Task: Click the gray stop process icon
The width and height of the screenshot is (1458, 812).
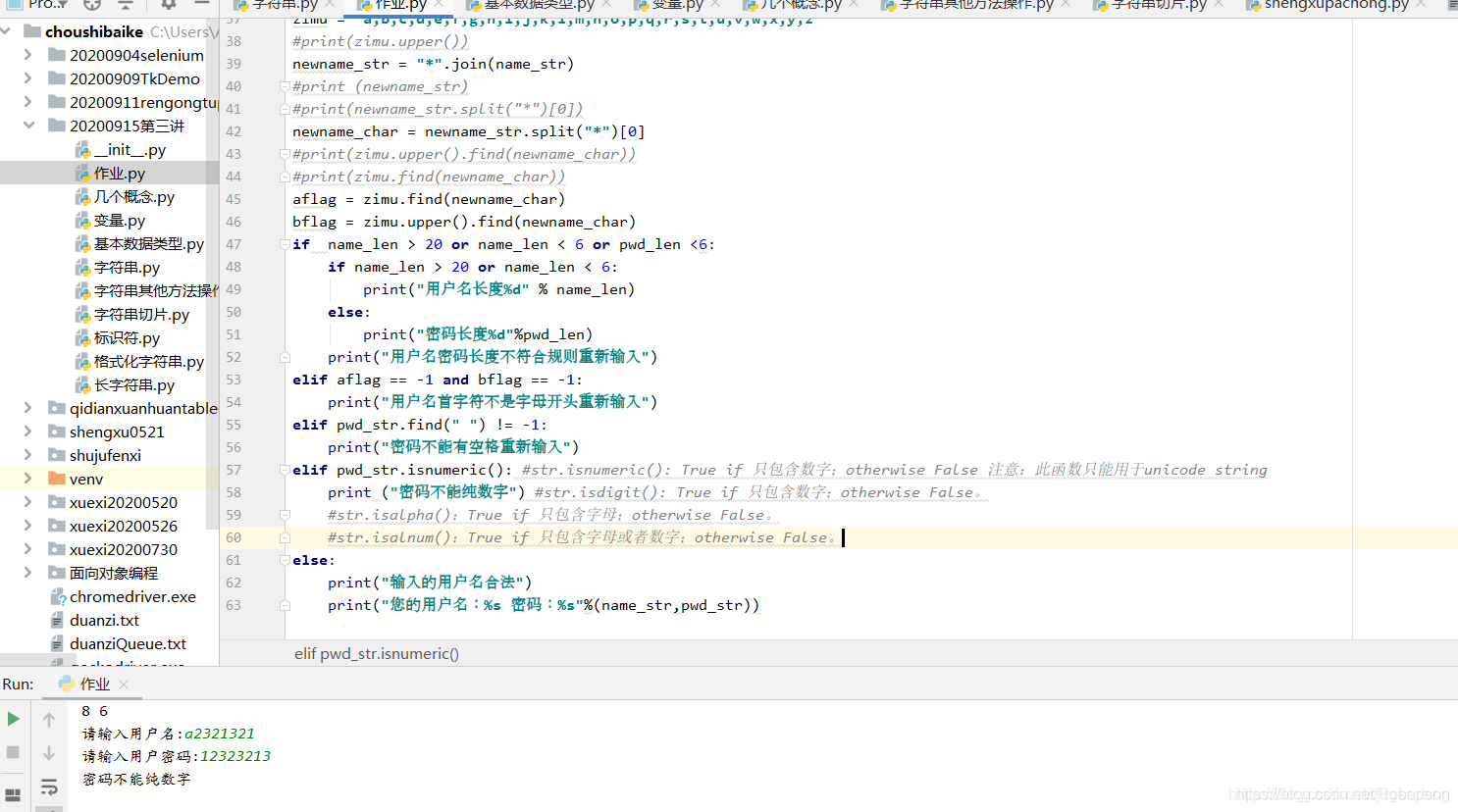Action: click(13, 752)
